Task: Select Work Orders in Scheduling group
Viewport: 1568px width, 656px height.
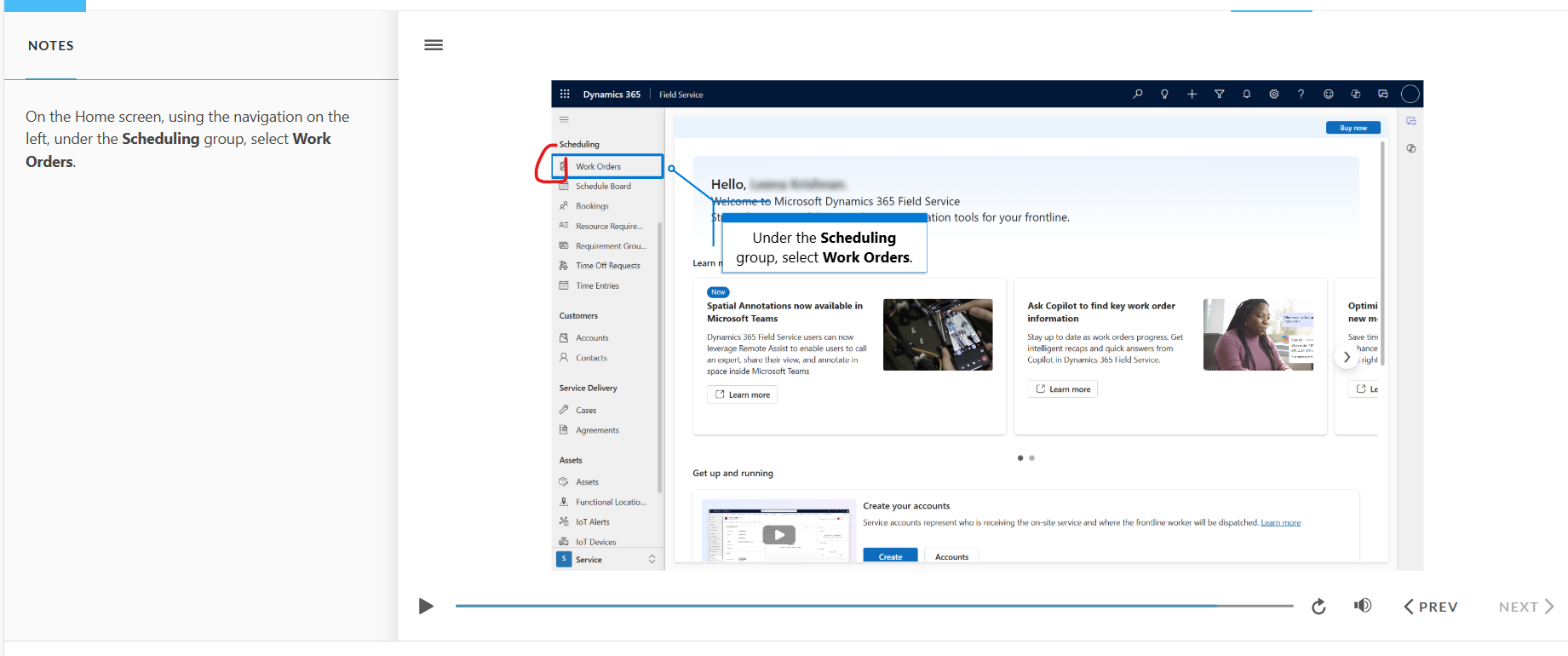Action: [x=607, y=166]
